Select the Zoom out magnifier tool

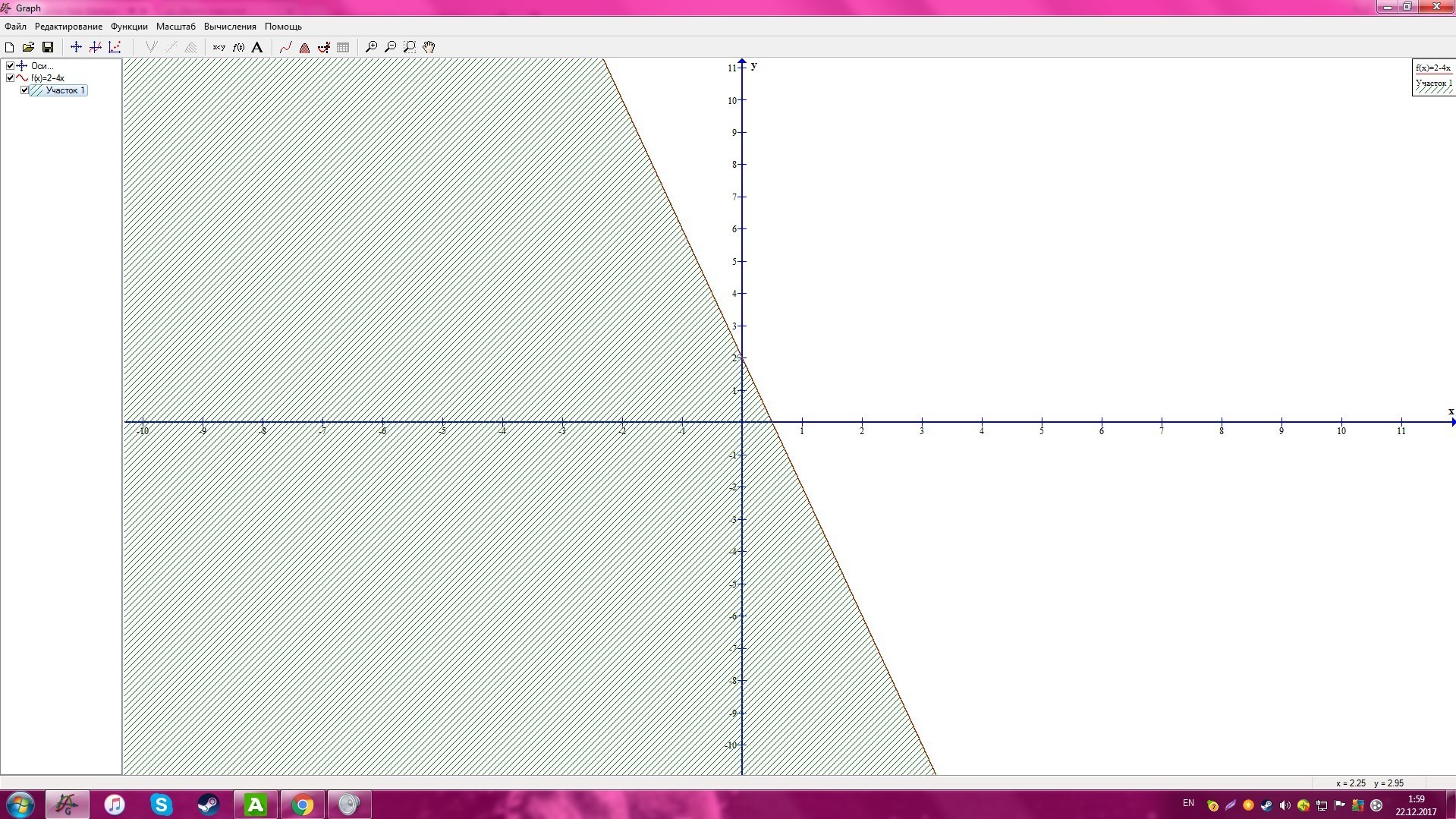(390, 47)
